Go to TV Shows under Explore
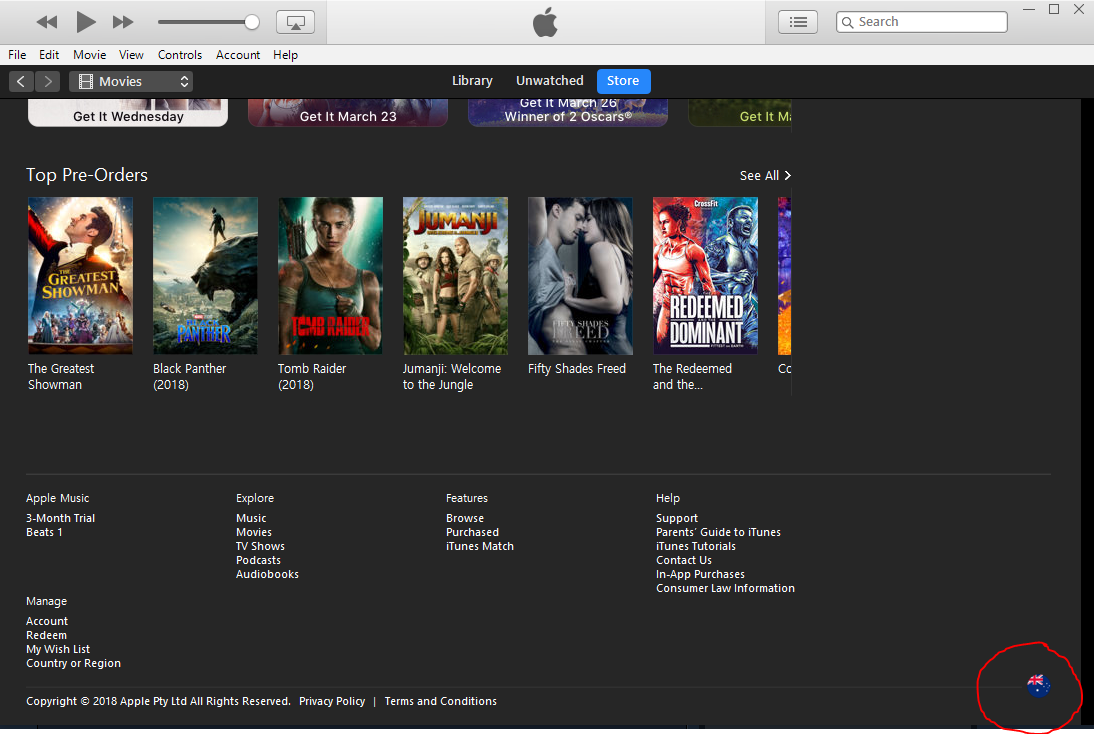Viewport: 1094px width, 734px height. [x=260, y=546]
